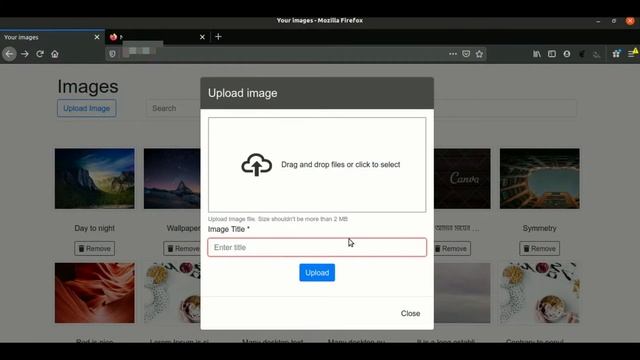Viewport: 640px width, 360px height.
Task: Open the Firefox library icon
Action: (537, 54)
